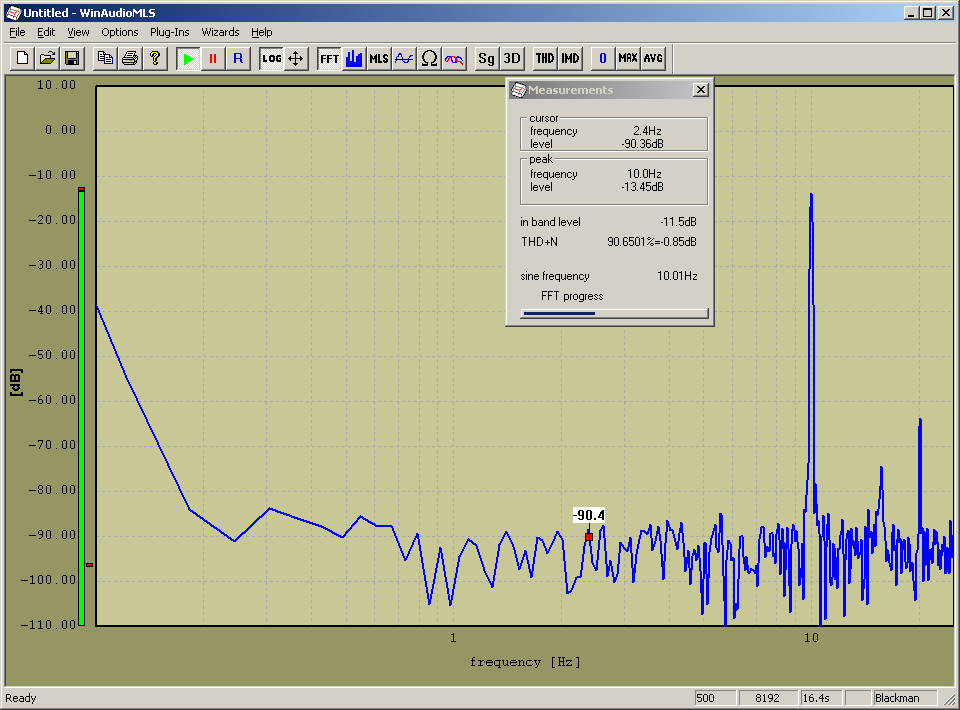Toggle the LOG frequency scale button
The image size is (960, 710).
point(271,58)
